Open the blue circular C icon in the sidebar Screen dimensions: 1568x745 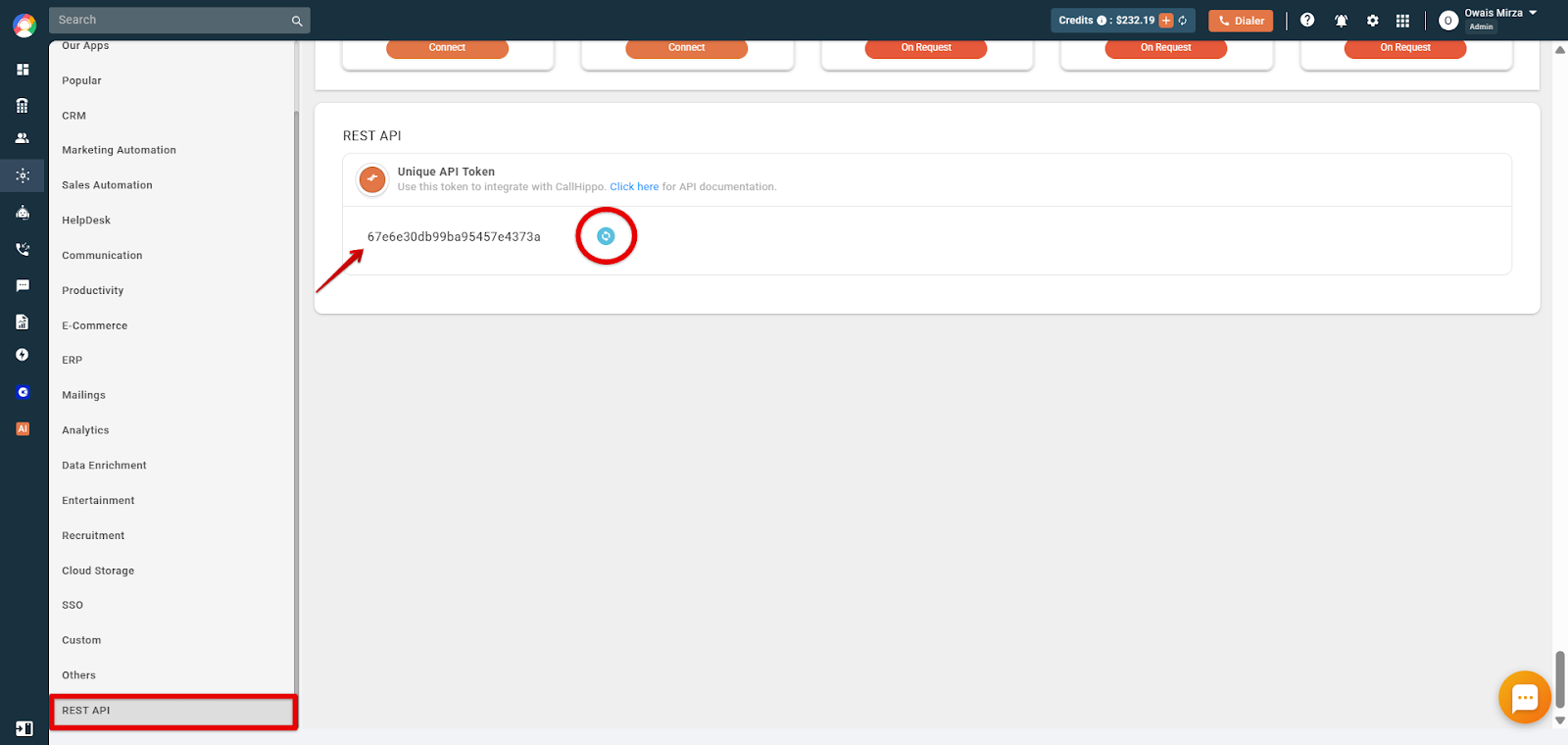pos(23,392)
